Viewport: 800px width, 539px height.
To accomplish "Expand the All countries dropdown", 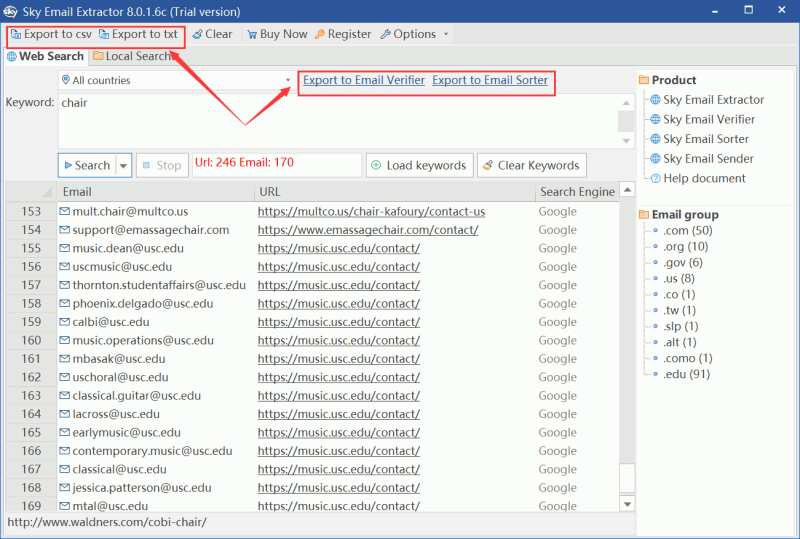I will click(x=287, y=80).
